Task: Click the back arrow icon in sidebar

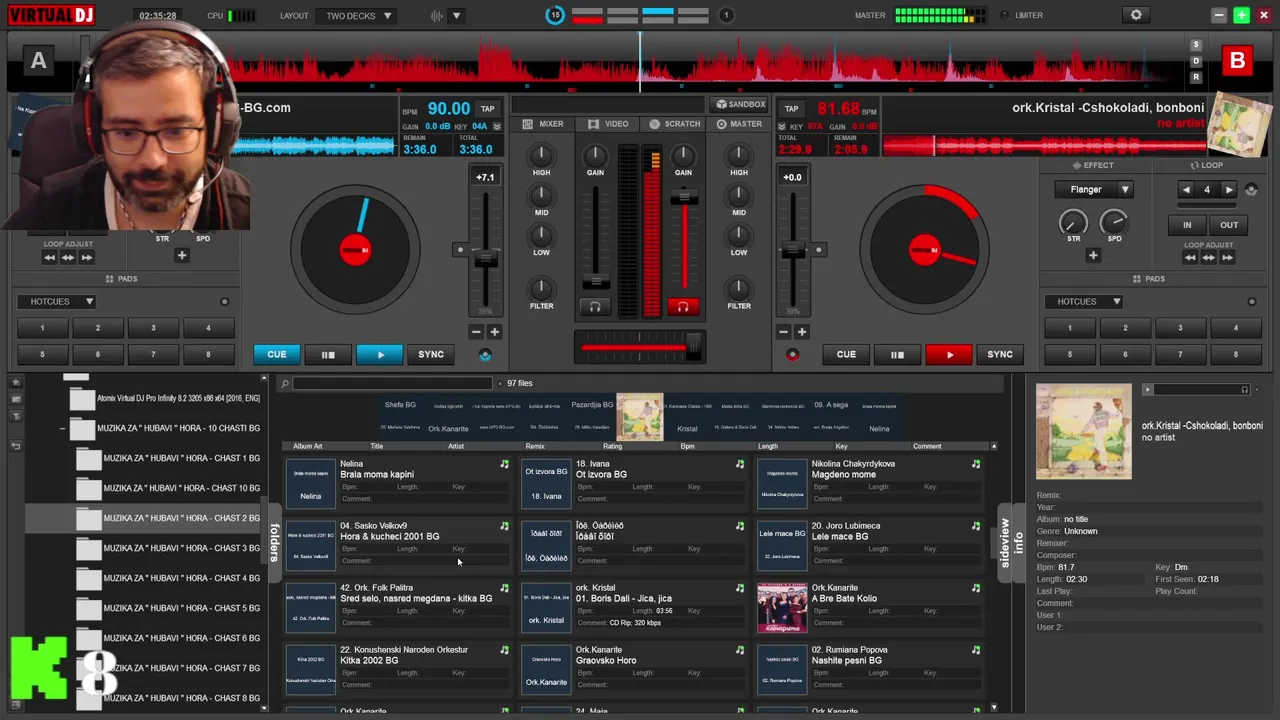Action: [16, 446]
